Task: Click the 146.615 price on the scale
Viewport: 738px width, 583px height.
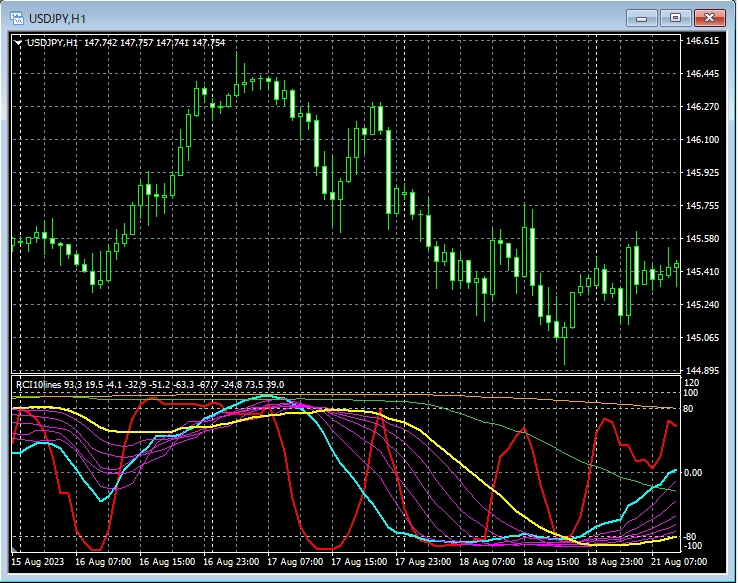Action: point(702,41)
